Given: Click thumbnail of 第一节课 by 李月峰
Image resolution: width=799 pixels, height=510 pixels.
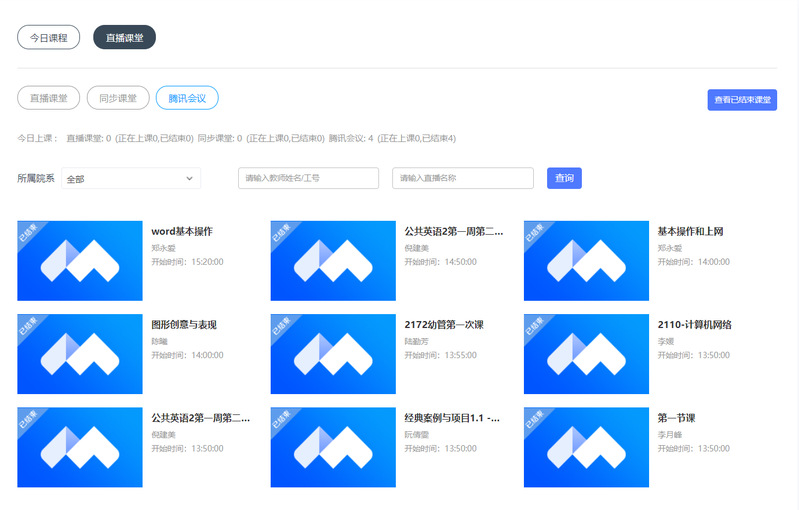Looking at the screenshot, I should [x=586, y=447].
